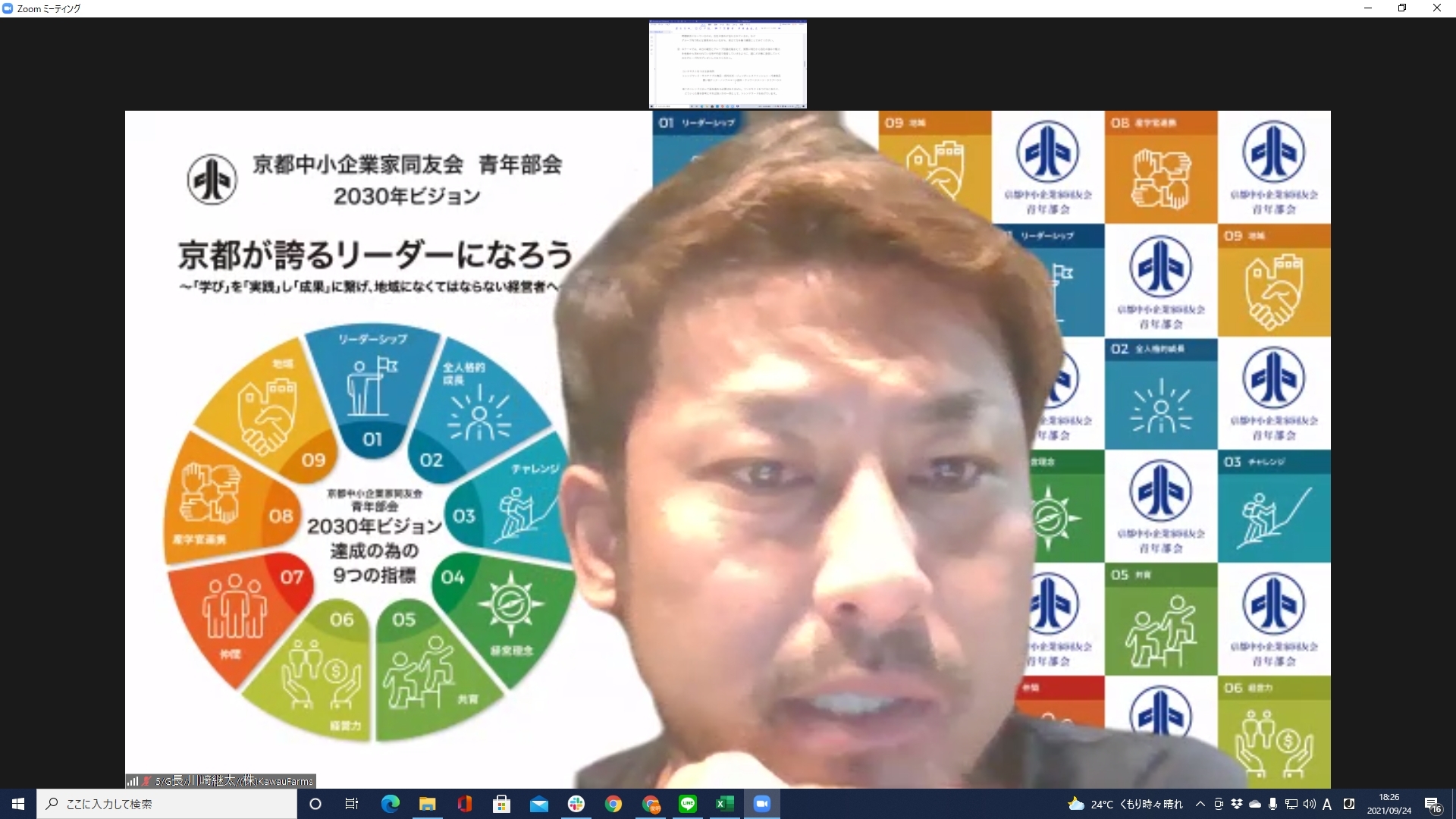The width and height of the screenshot is (1456, 819).
Task: Select the shared screen thumbnail at top
Action: pyautogui.click(x=728, y=64)
